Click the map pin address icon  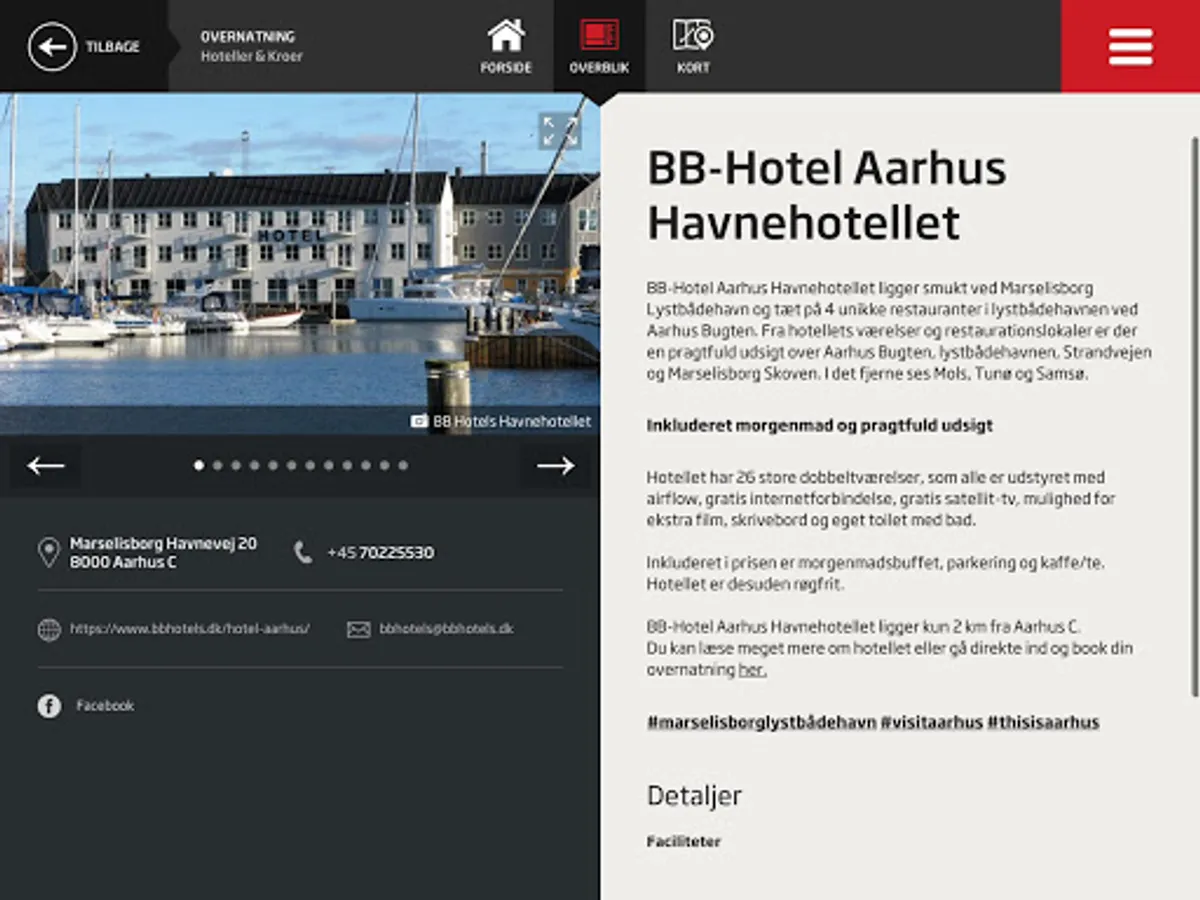point(48,552)
